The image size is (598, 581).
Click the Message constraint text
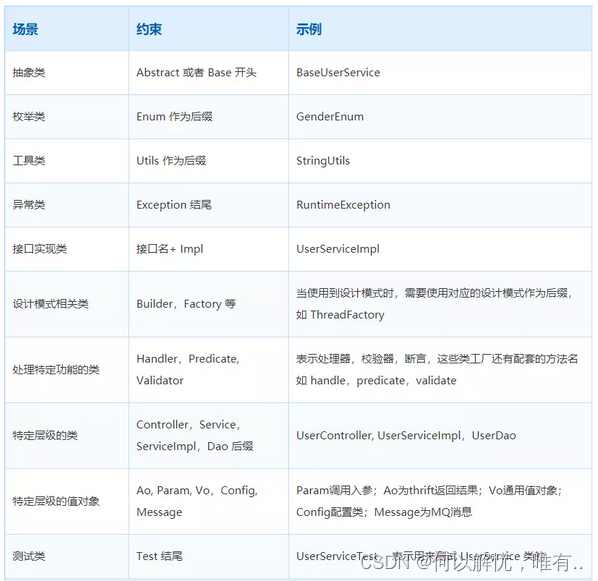coord(159,512)
